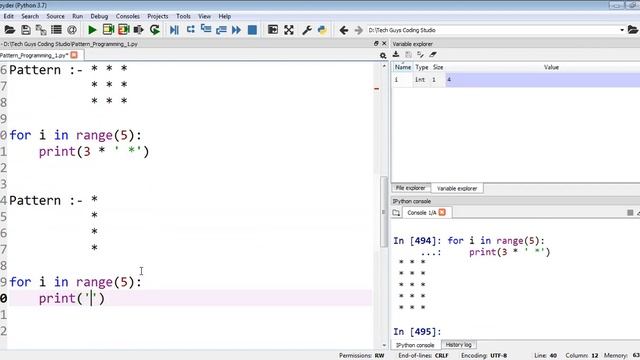Open the Help menu
This screenshot has height=360, width=640.
pyautogui.click(x=224, y=16)
